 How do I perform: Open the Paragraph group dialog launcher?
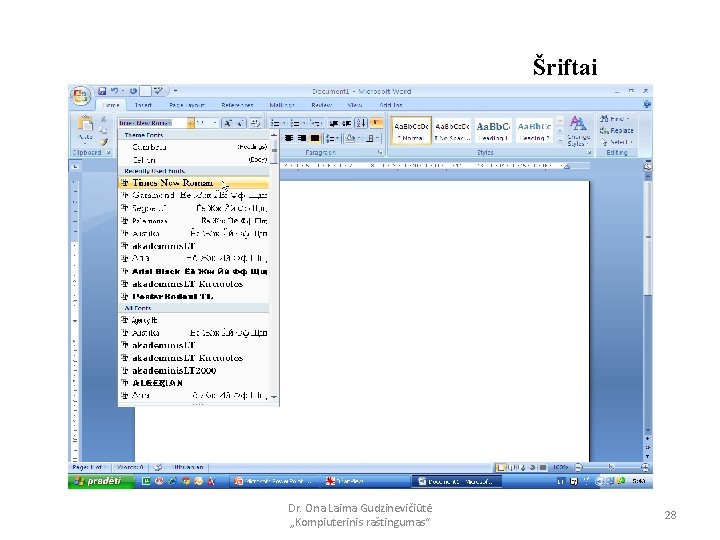coord(380,152)
